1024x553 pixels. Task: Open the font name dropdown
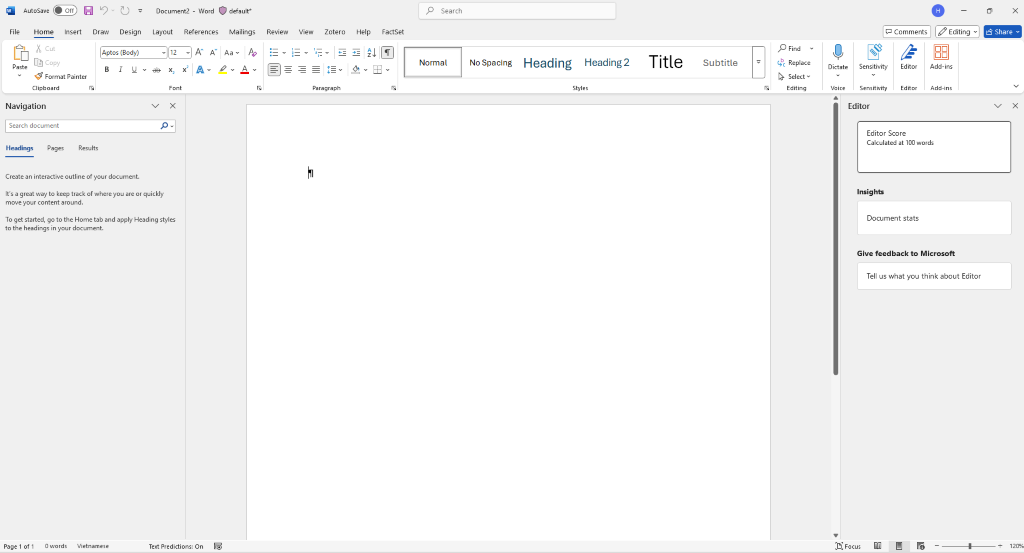click(x=163, y=52)
